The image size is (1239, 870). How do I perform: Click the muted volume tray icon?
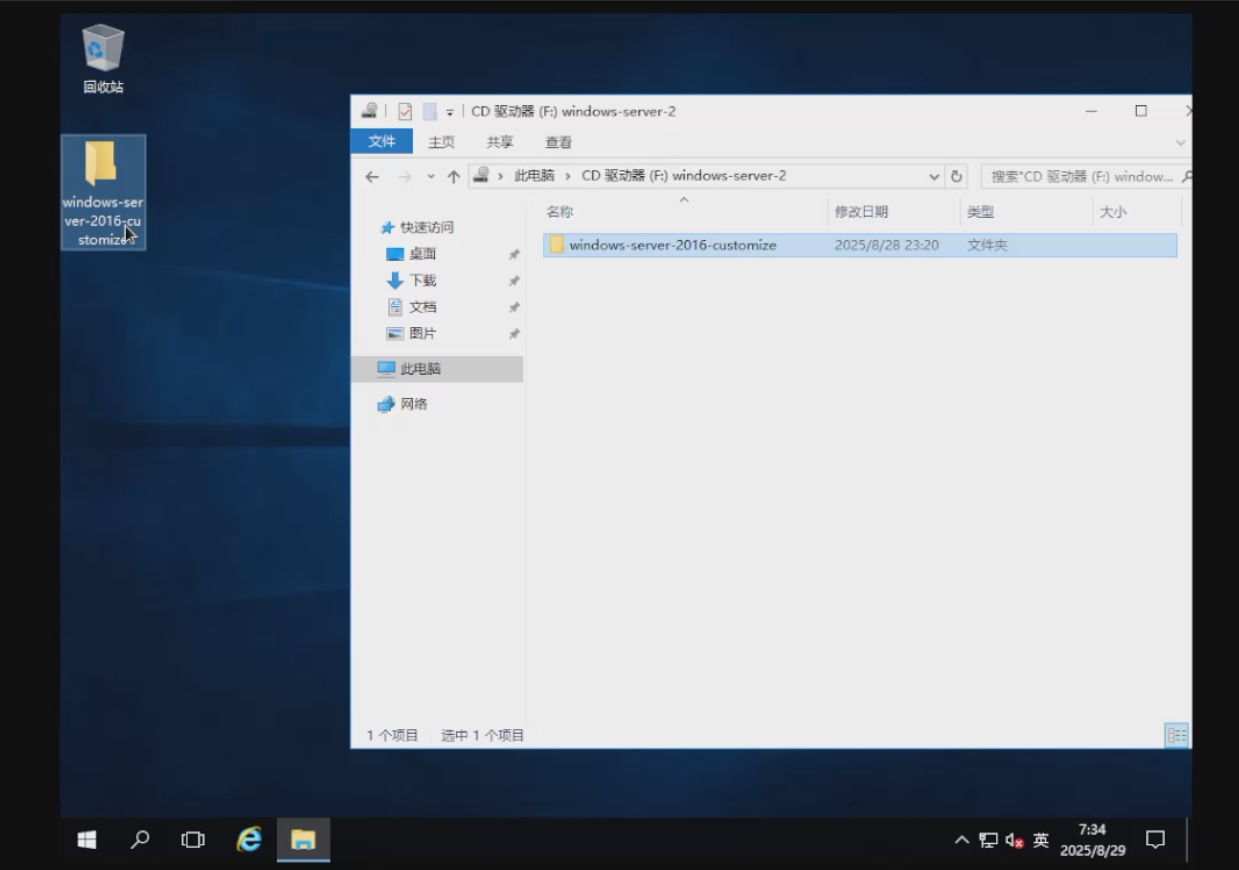click(x=1014, y=840)
